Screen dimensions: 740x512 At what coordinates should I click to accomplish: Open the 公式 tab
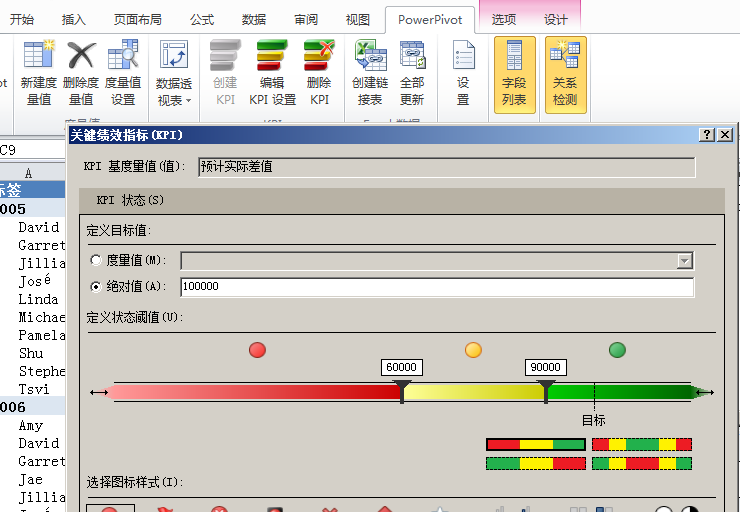(202, 20)
